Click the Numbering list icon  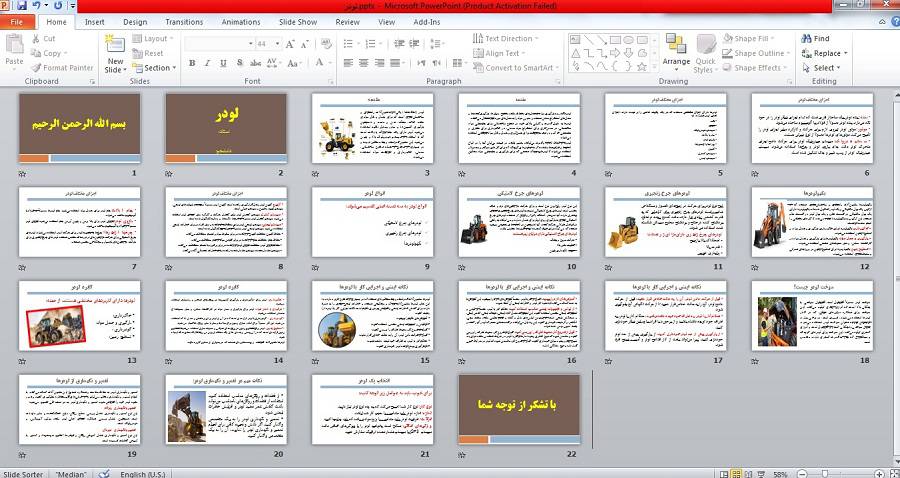pos(370,44)
